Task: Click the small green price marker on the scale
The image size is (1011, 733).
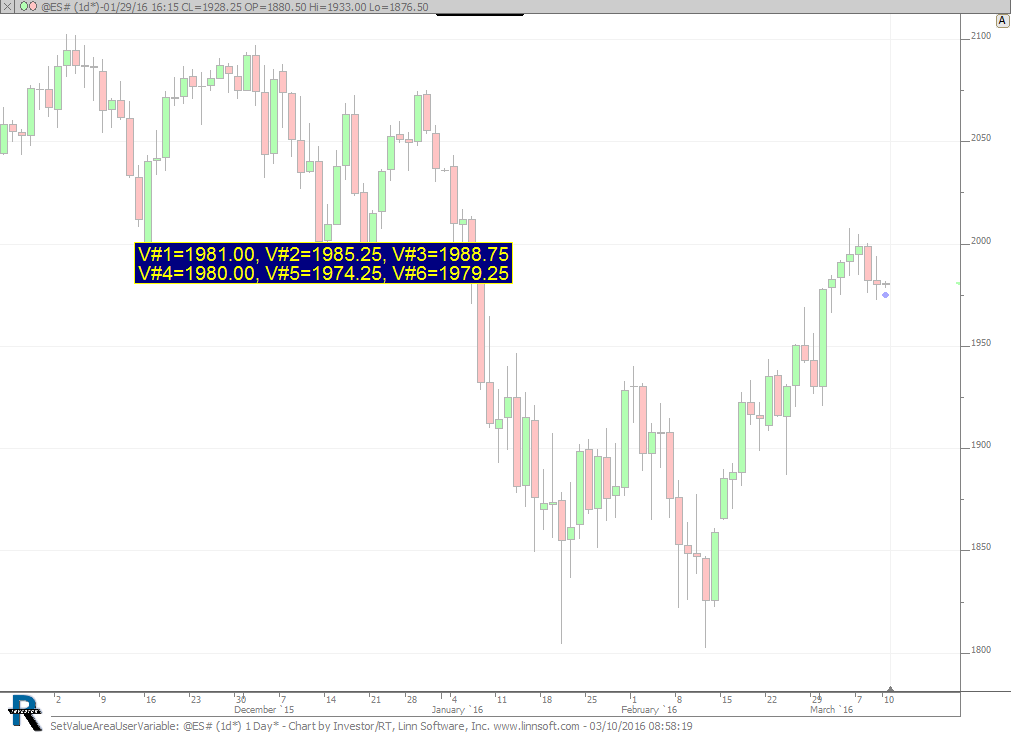Action: (x=958, y=284)
